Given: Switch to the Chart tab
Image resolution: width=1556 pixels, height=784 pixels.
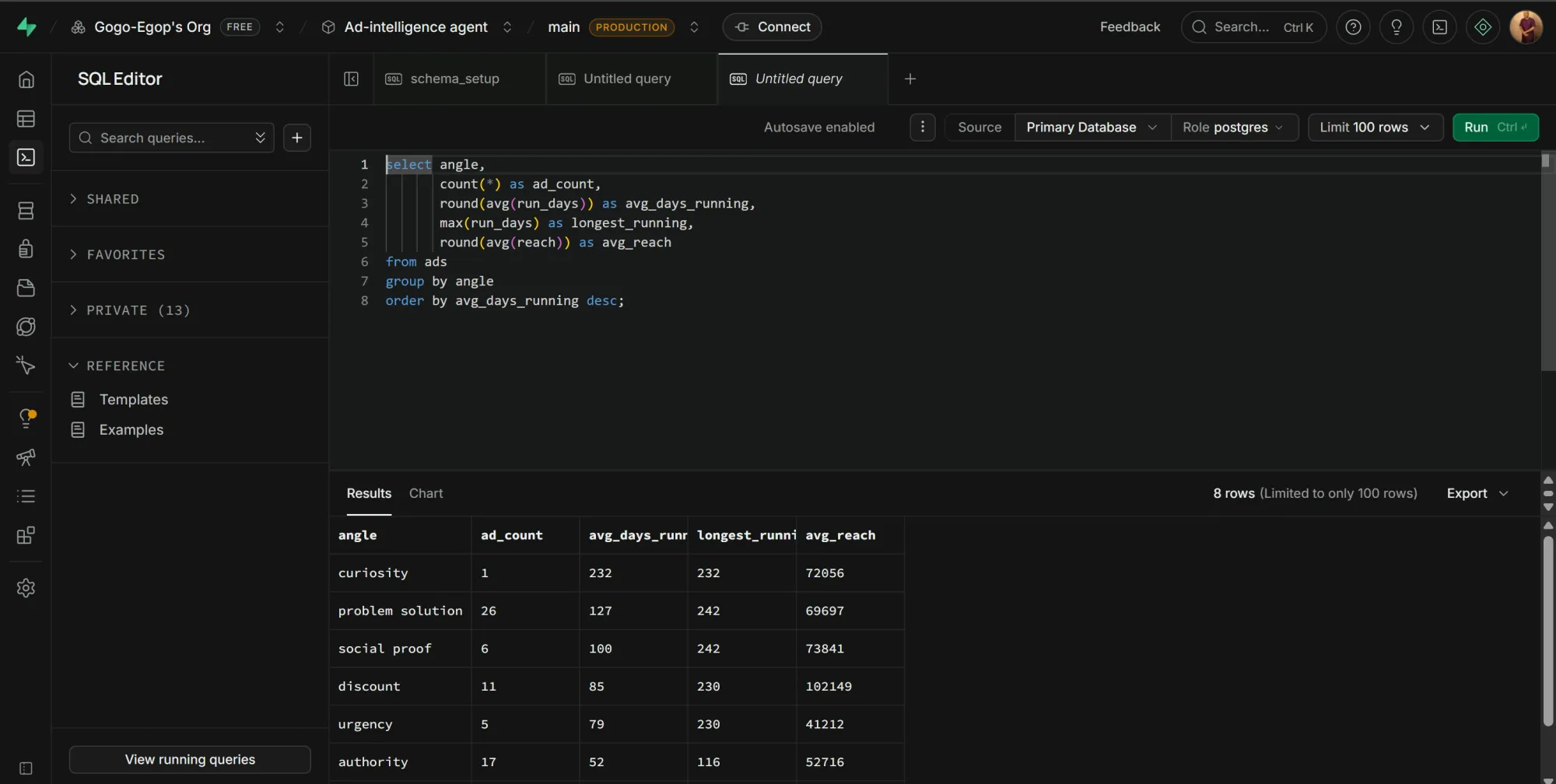Looking at the screenshot, I should click(x=426, y=494).
